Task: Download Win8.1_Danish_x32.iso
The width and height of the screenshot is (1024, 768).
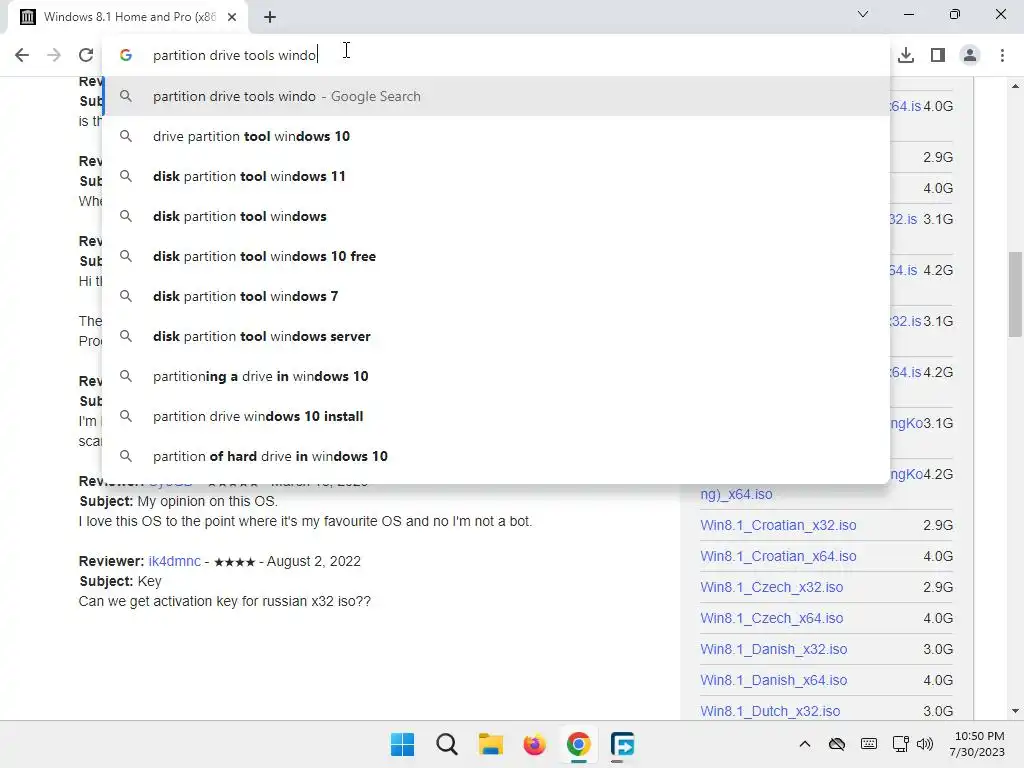Action: pos(773,649)
